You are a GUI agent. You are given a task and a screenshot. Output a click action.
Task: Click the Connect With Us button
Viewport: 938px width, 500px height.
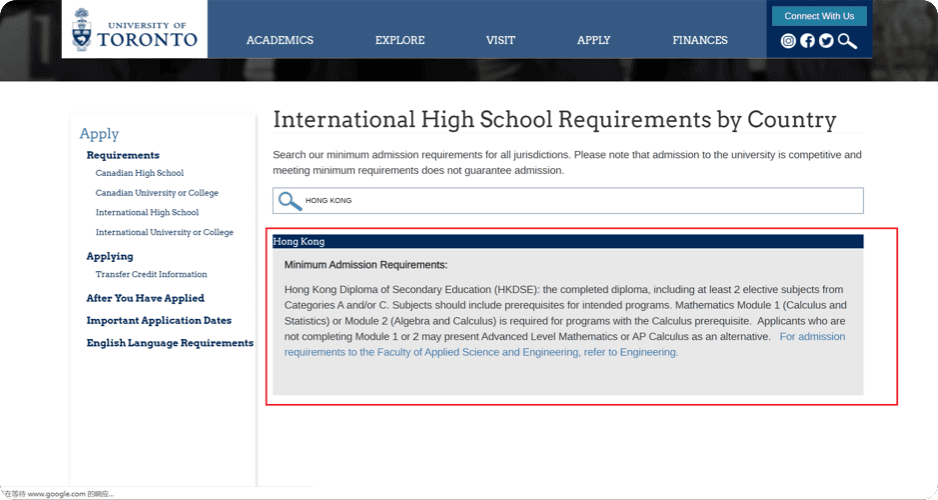click(819, 16)
